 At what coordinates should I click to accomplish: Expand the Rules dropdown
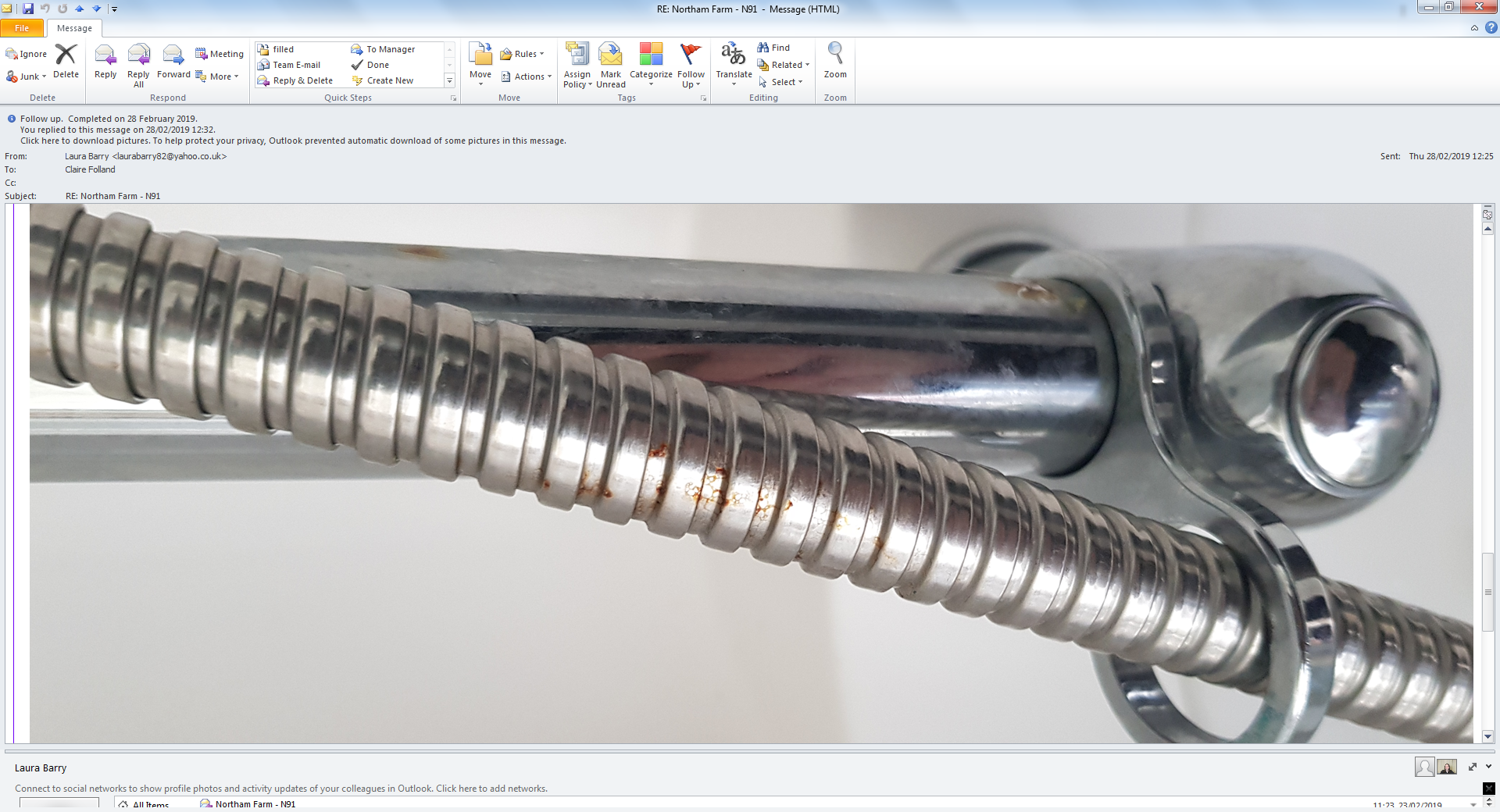point(522,54)
